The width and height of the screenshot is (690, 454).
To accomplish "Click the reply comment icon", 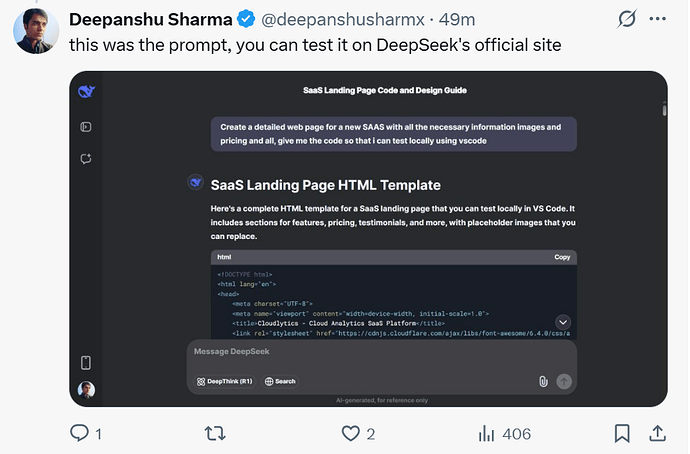I will pos(79,433).
